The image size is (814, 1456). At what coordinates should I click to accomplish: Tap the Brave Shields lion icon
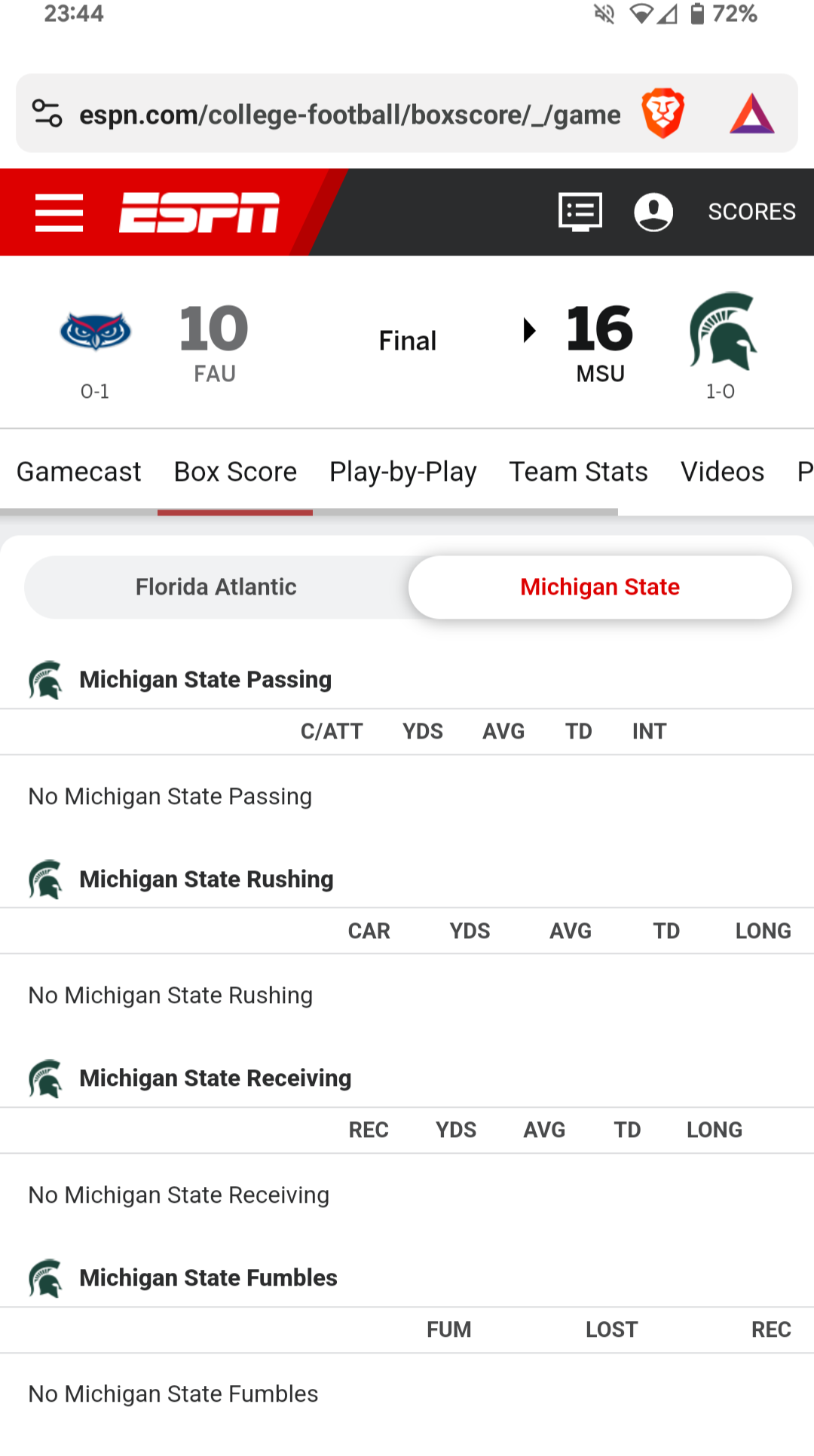pyautogui.click(x=663, y=114)
